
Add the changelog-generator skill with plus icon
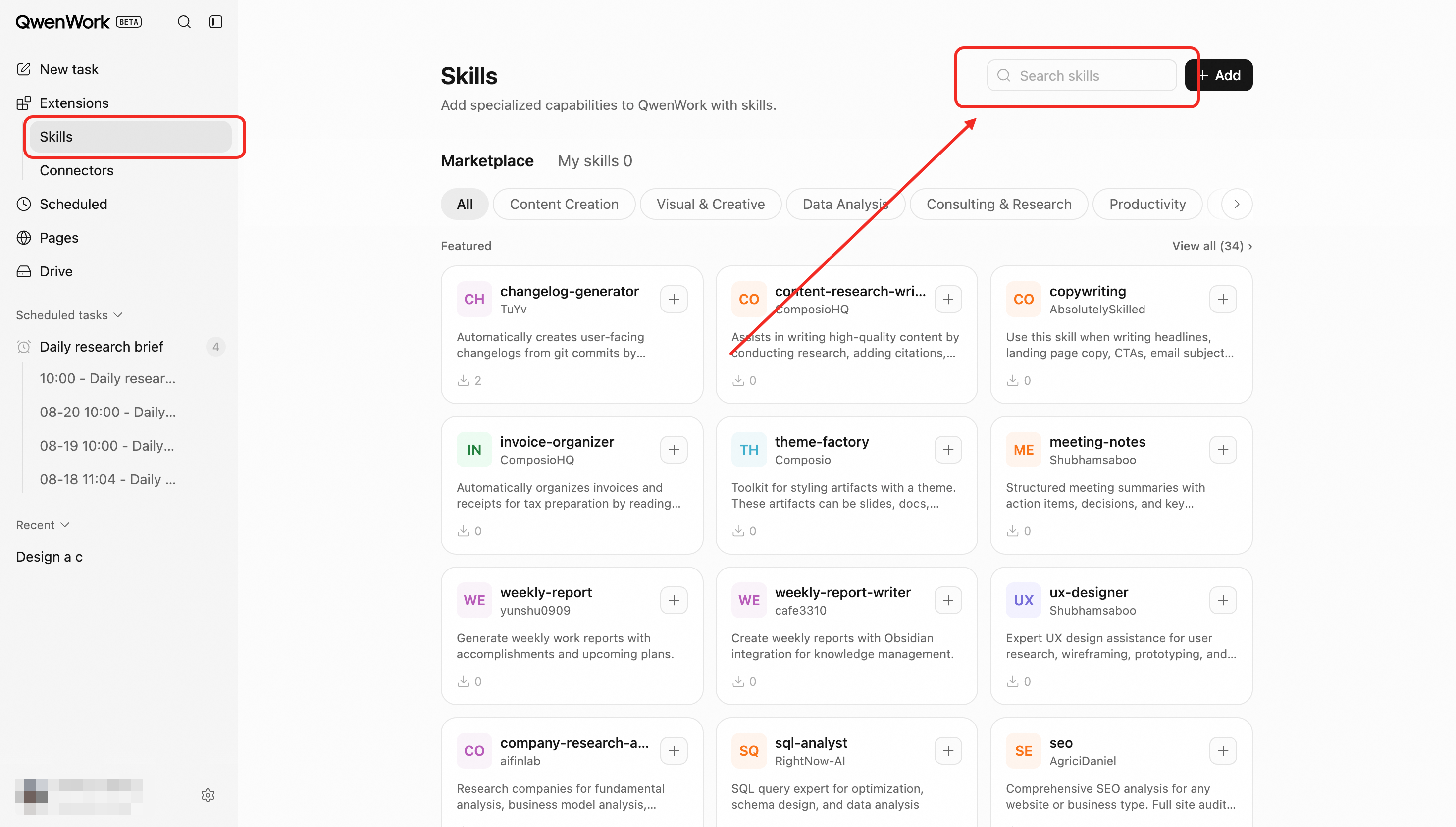coord(674,299)
